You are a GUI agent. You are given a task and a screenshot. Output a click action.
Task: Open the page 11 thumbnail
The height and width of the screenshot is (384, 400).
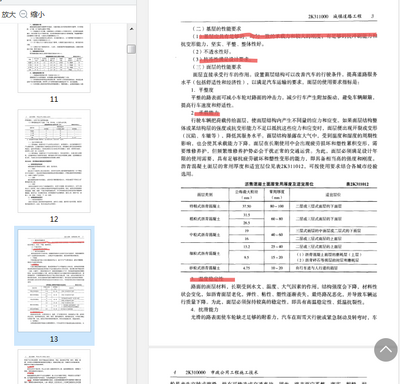click(x=54, y=57)
